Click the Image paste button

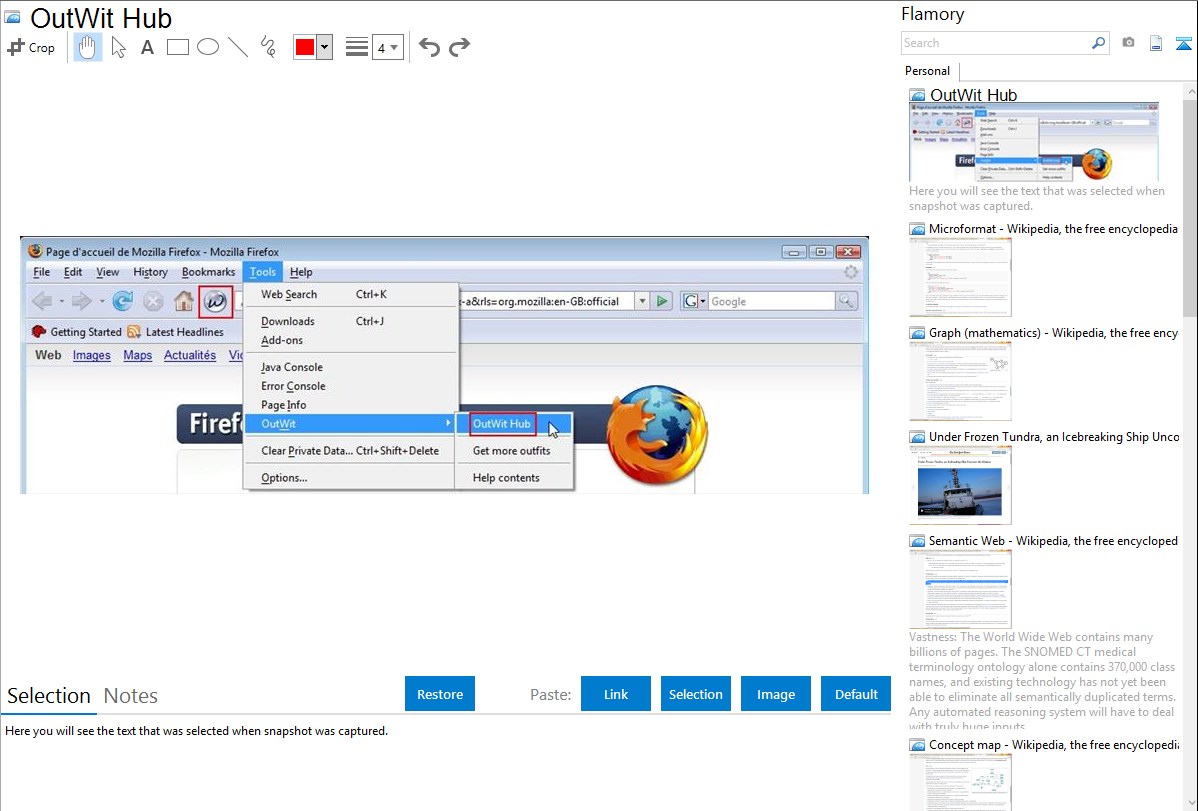[776, 694]
